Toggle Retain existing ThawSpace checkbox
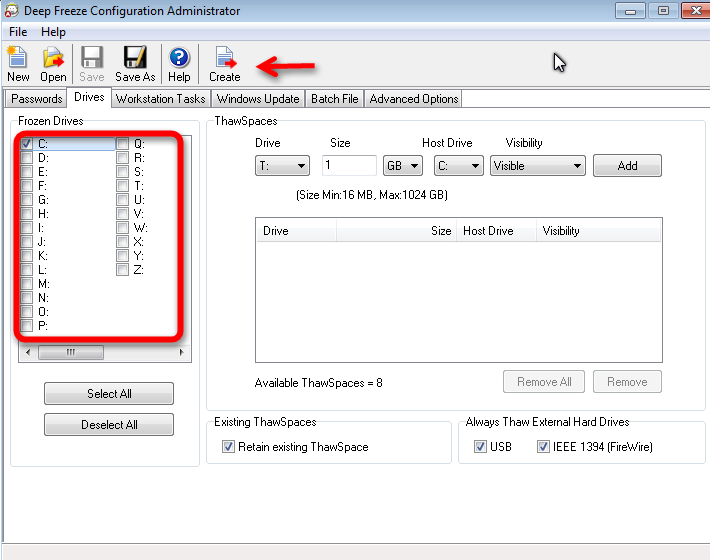Screen dimensions: 710x560 (x=228, y=447)
